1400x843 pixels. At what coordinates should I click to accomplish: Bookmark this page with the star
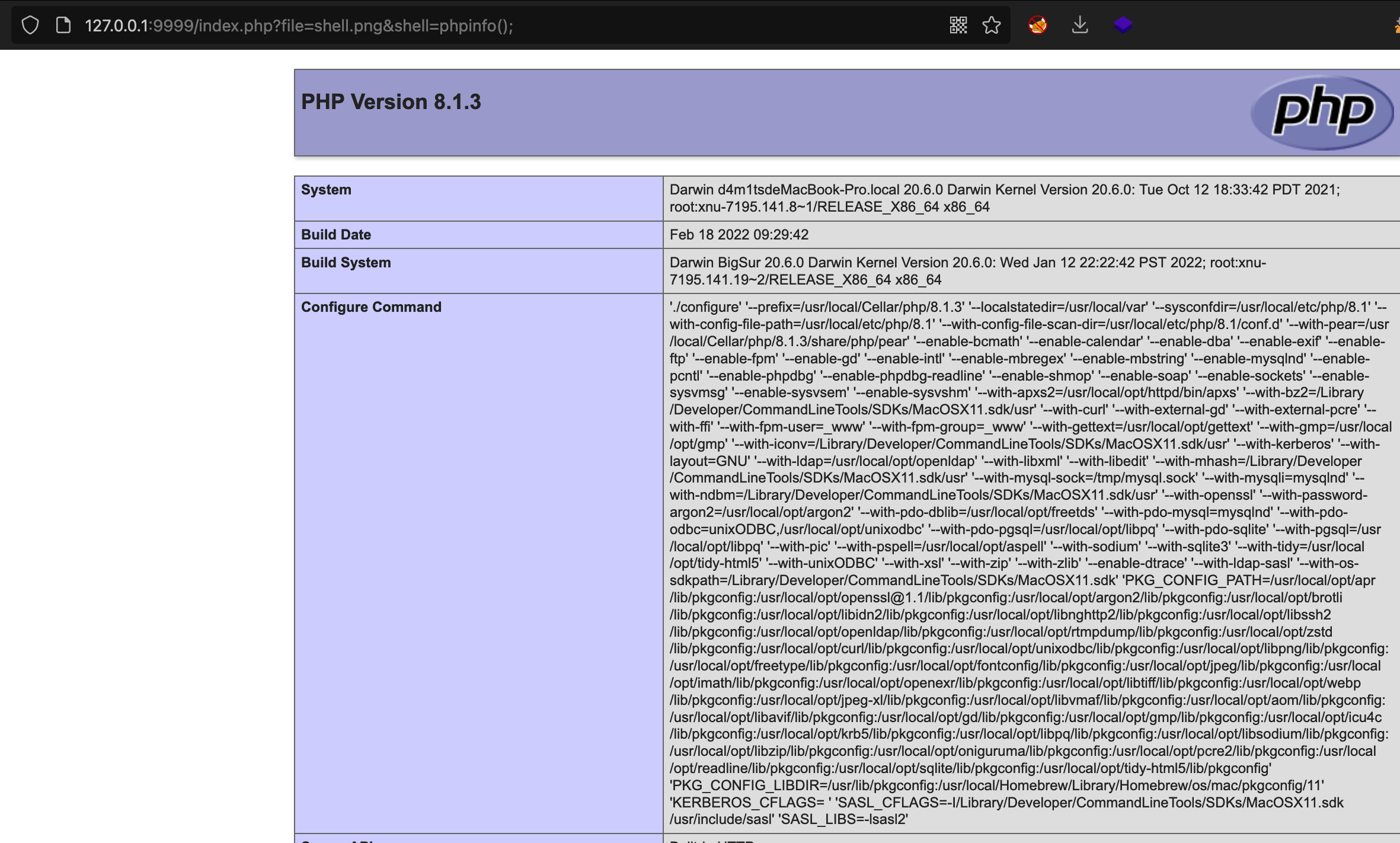coord(992,25)
